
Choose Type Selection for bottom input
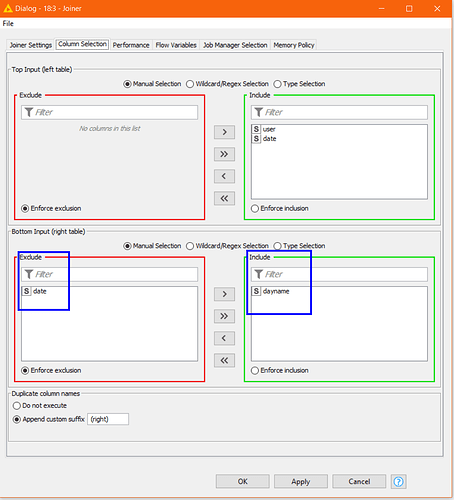click(x=299, y=246)
